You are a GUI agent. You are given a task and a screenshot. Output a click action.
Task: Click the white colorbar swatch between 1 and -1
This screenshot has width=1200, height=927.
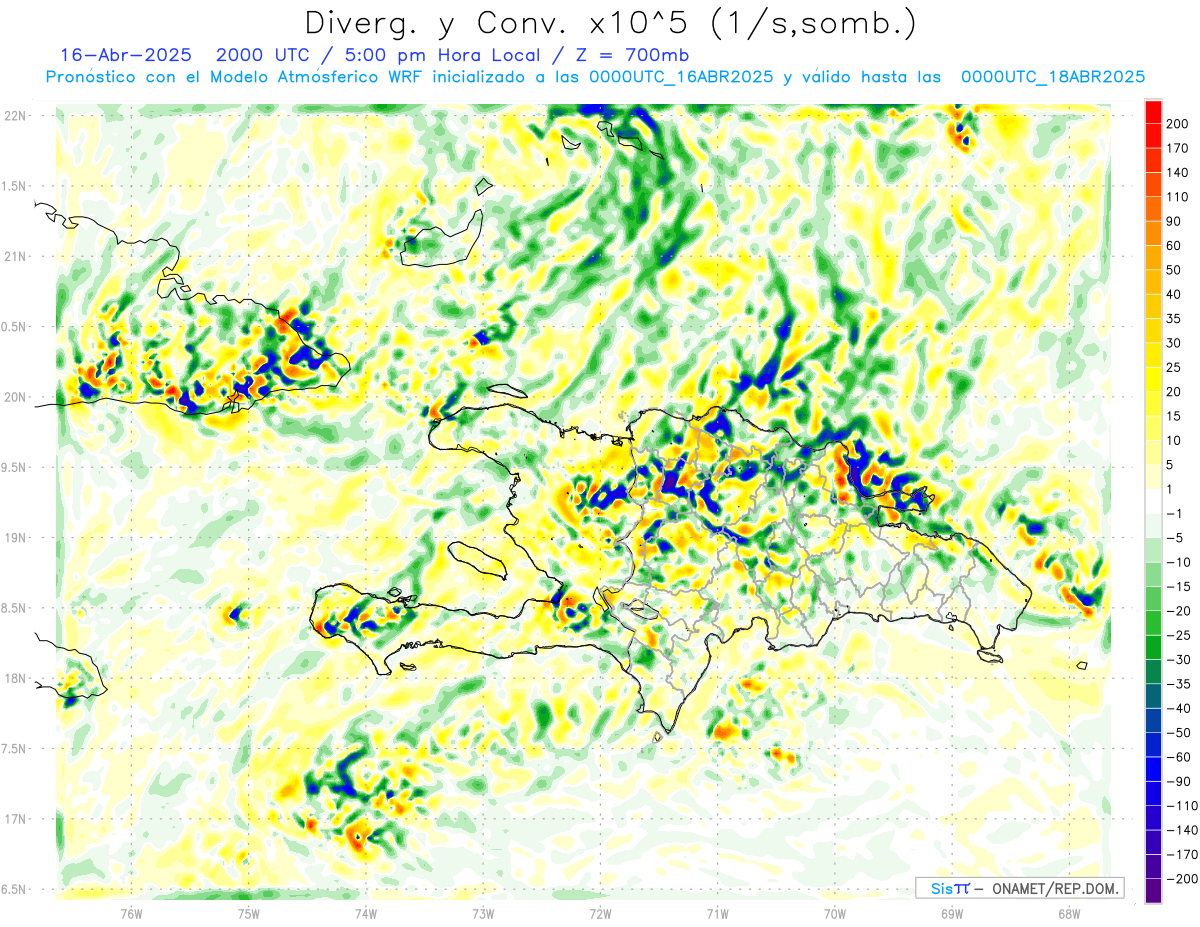pyautogui.click(x=1154, y=502)
